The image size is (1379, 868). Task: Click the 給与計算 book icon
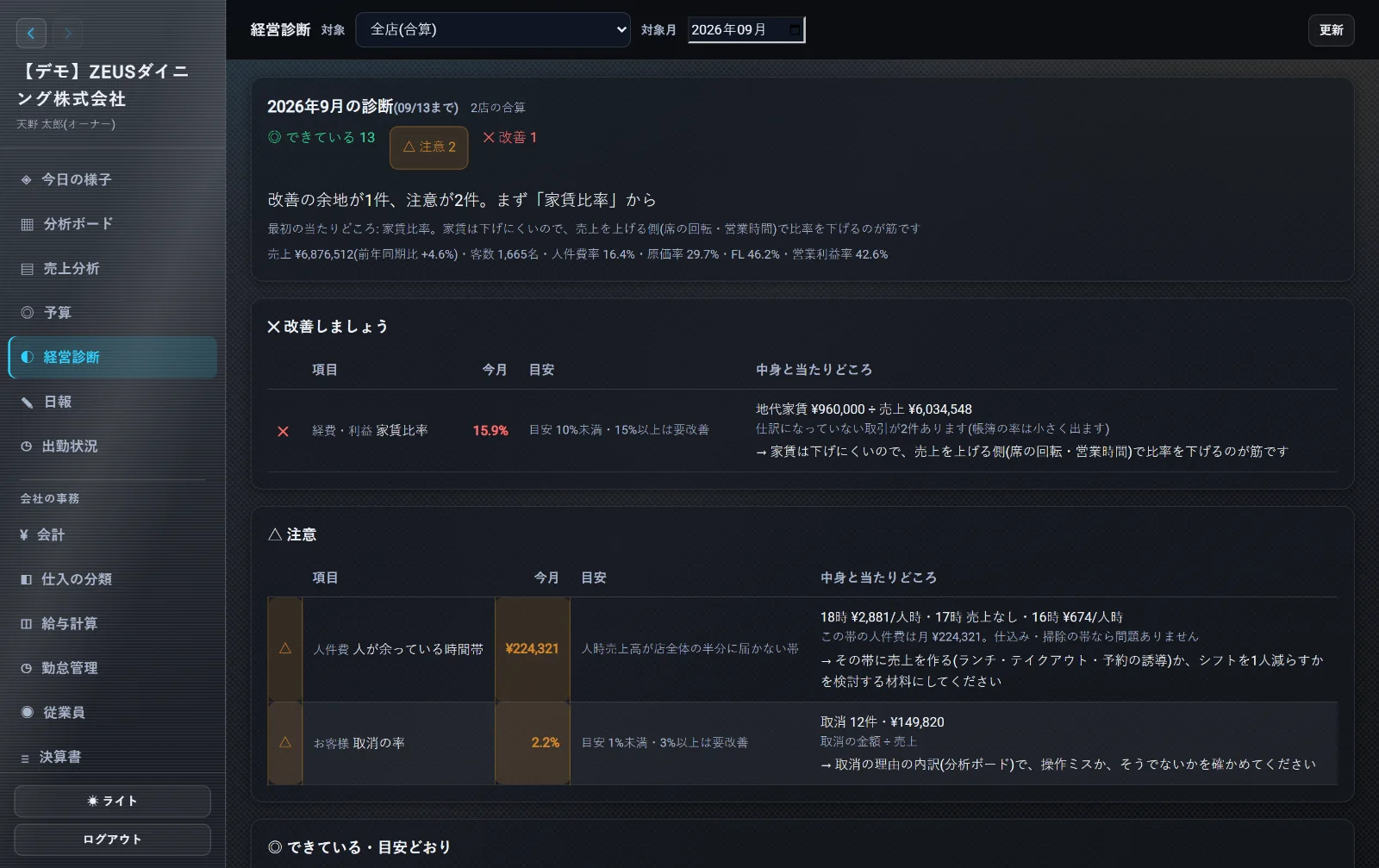(x=26, y=624)
